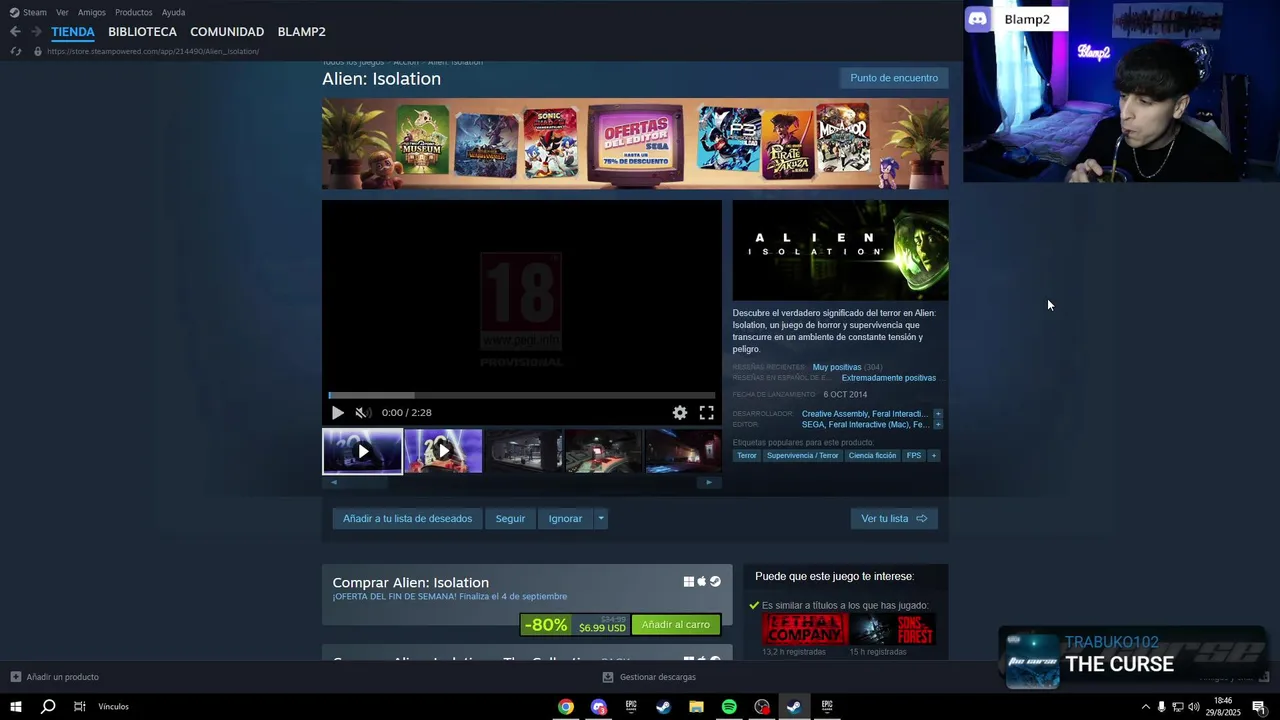This screenshot has height=720, width=1280.
Task: Expand more tags with plus button
Action: pos(934,456)
